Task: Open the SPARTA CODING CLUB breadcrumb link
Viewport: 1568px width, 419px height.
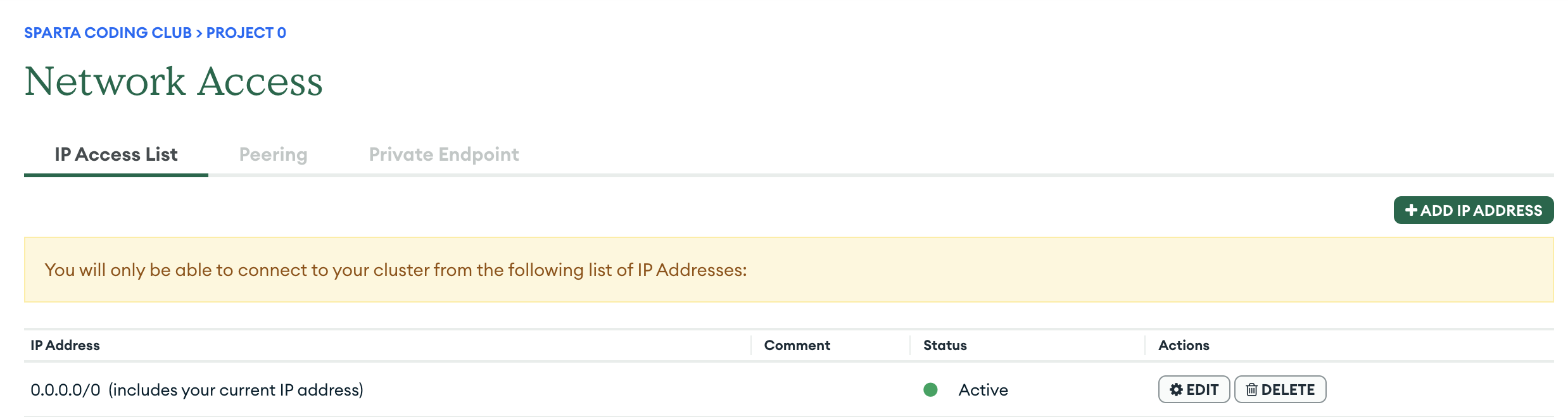Action: pos(108,33)
